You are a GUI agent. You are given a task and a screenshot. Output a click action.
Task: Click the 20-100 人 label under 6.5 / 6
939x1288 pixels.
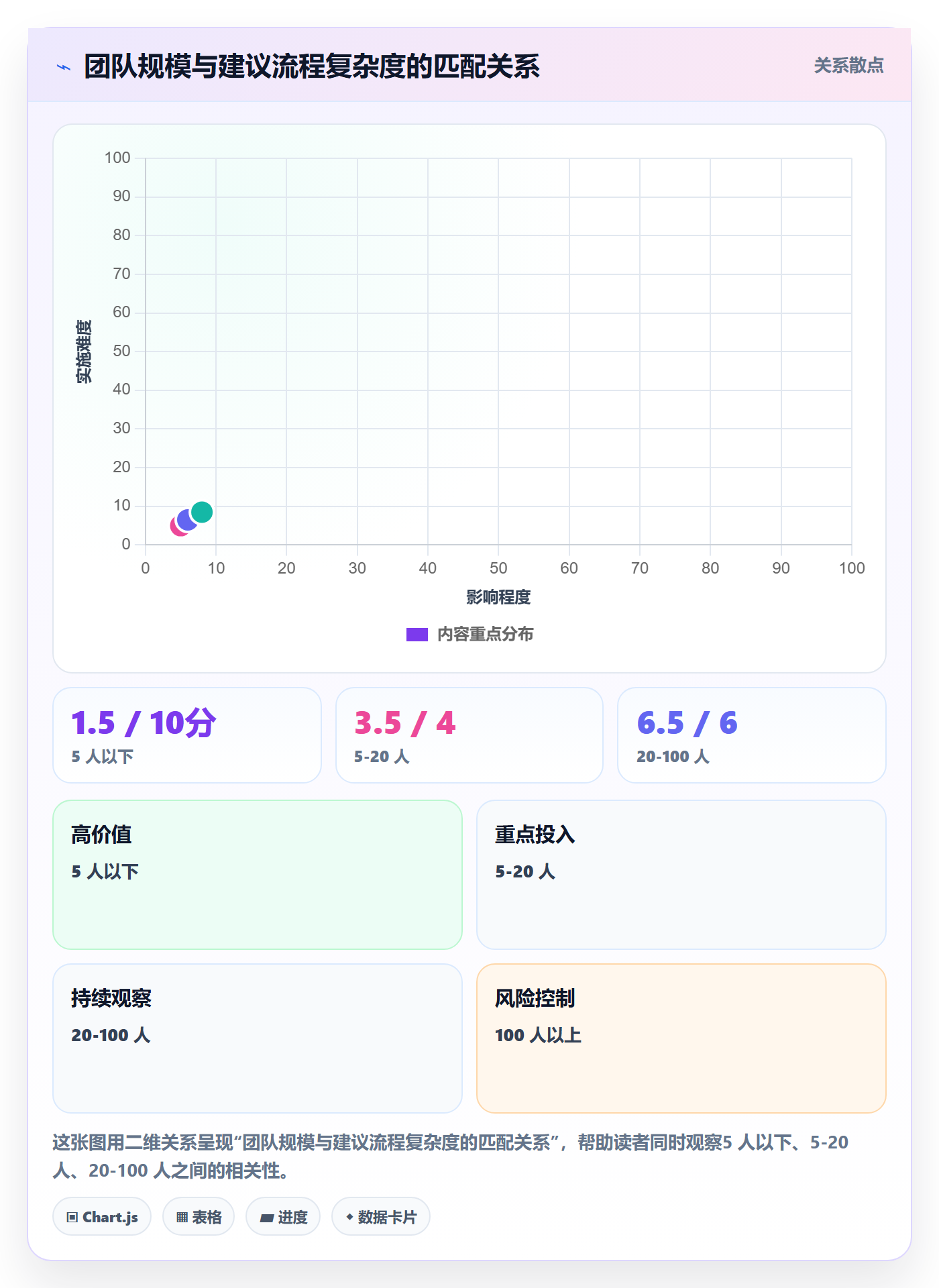point(673,757)
